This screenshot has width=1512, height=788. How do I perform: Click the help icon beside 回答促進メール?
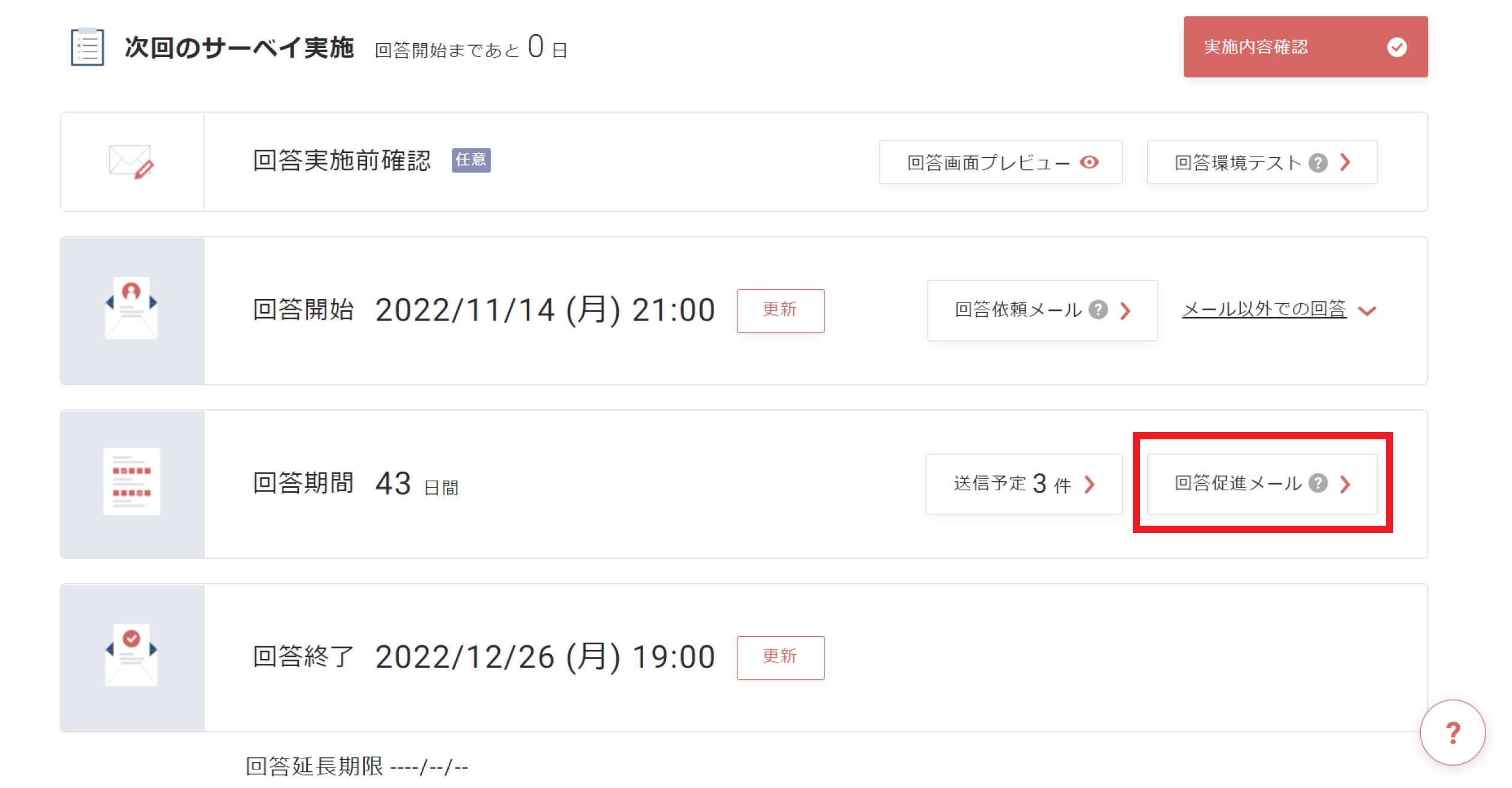(1318, 483)
